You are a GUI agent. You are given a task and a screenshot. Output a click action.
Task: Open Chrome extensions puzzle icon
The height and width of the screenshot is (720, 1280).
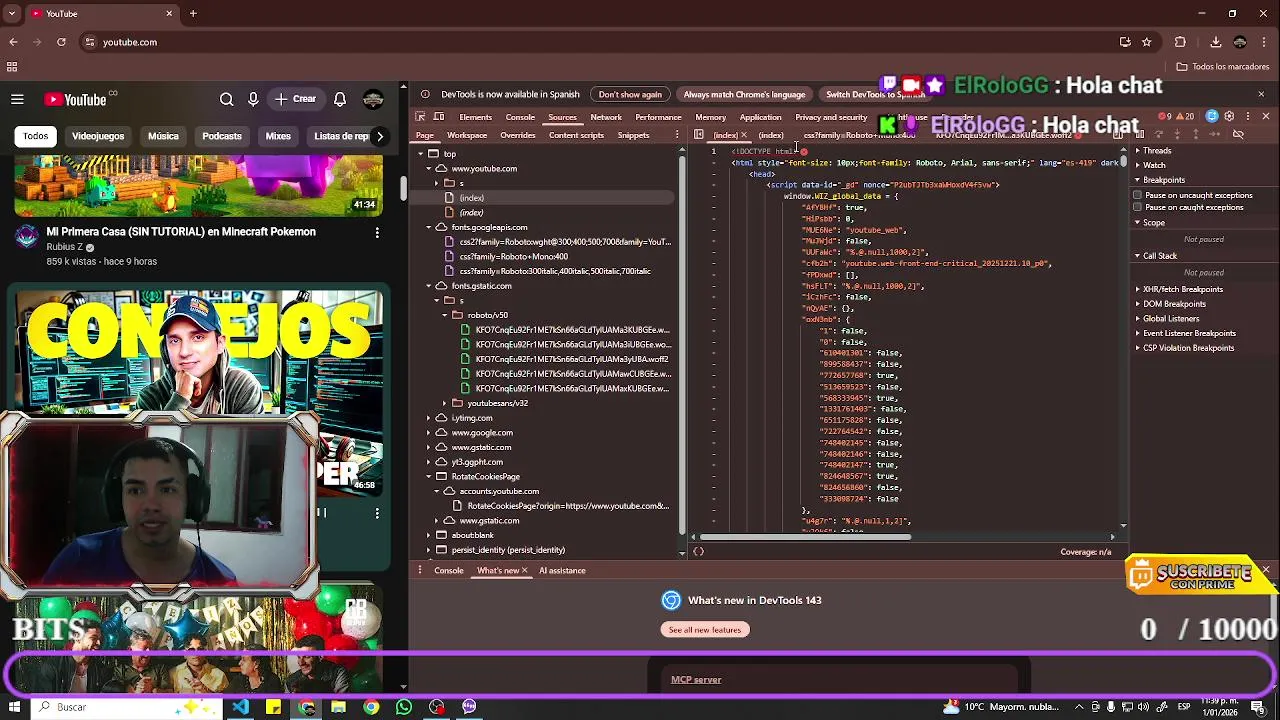click(x=1180, y=42)
